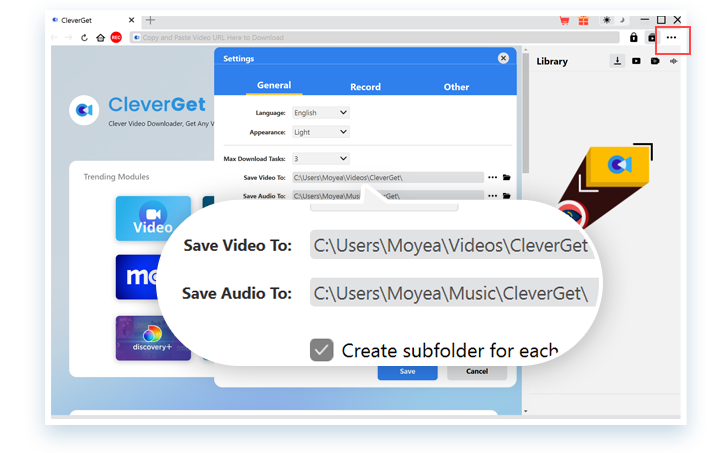This screenshot has height=453, width=713.
Task: Switch to dark mode with the moon icon
Action: tap(622, 20)
